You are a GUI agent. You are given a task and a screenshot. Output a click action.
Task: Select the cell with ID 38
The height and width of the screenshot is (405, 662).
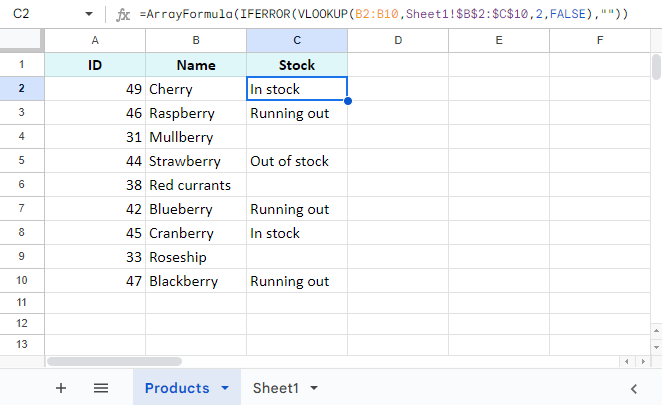95,185
